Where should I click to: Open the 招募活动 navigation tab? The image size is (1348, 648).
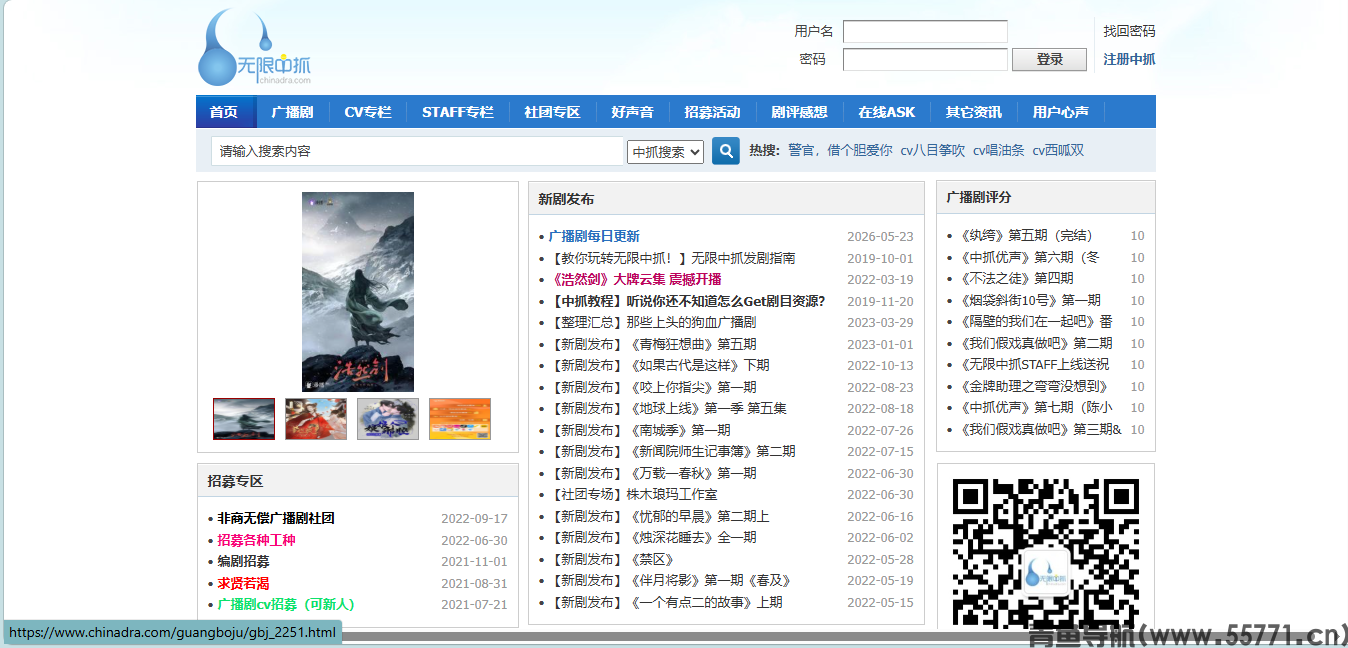point(712,112)
